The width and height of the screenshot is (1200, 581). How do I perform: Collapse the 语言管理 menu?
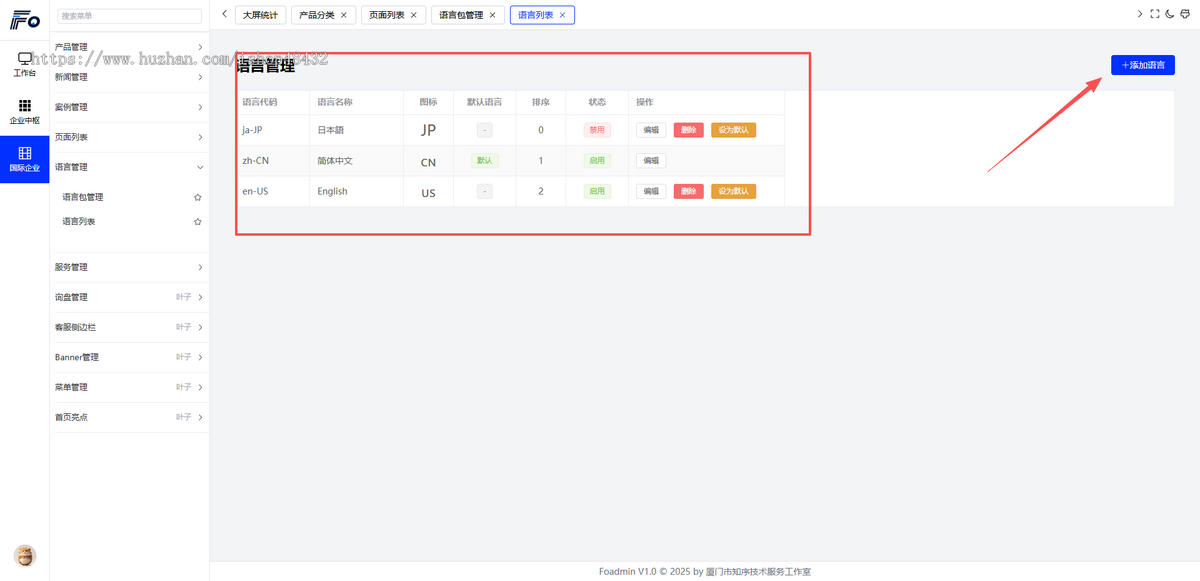pyautogui.click(x=129, y=167)
